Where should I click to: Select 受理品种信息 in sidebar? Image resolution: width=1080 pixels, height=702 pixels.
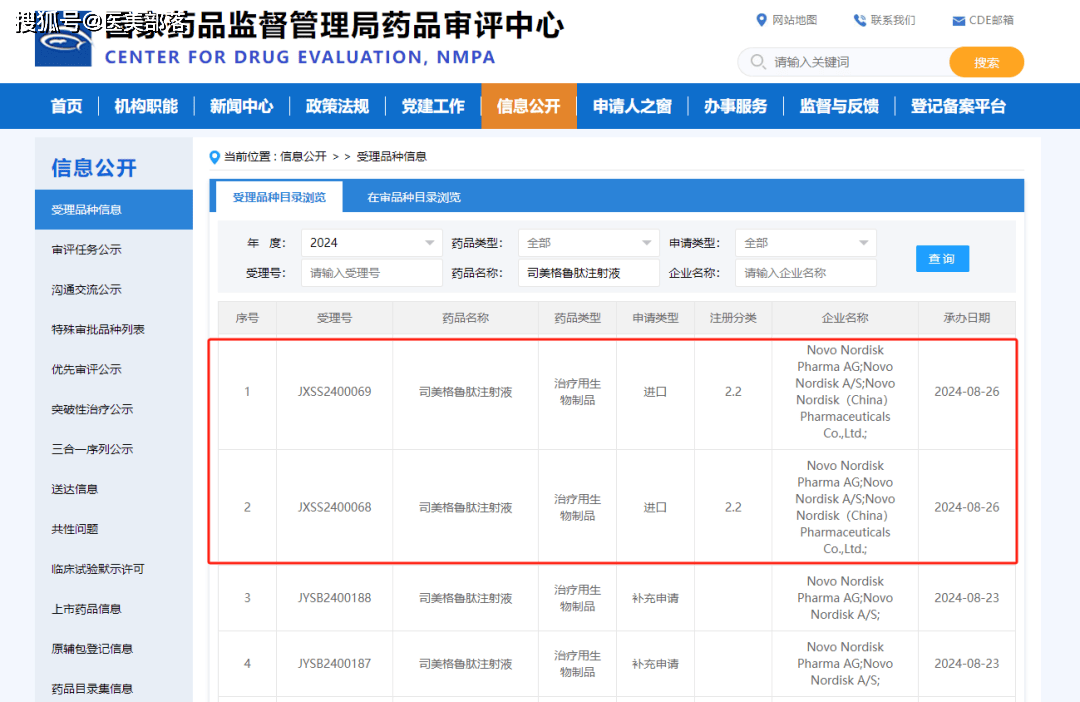pos(114,209)
